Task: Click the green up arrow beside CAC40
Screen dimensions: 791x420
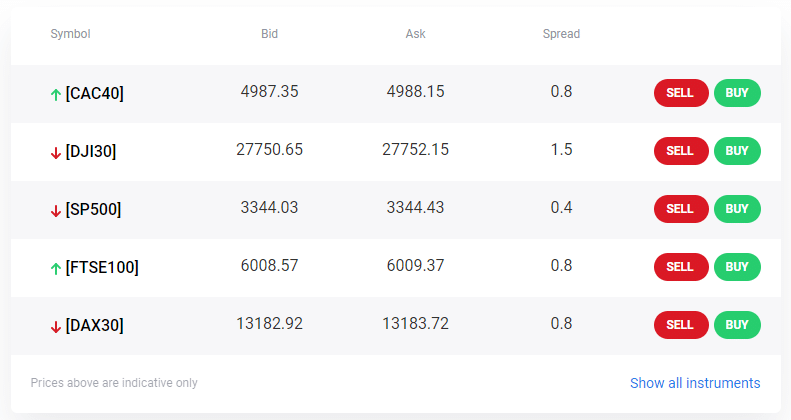Action: (x=55, y=94)
